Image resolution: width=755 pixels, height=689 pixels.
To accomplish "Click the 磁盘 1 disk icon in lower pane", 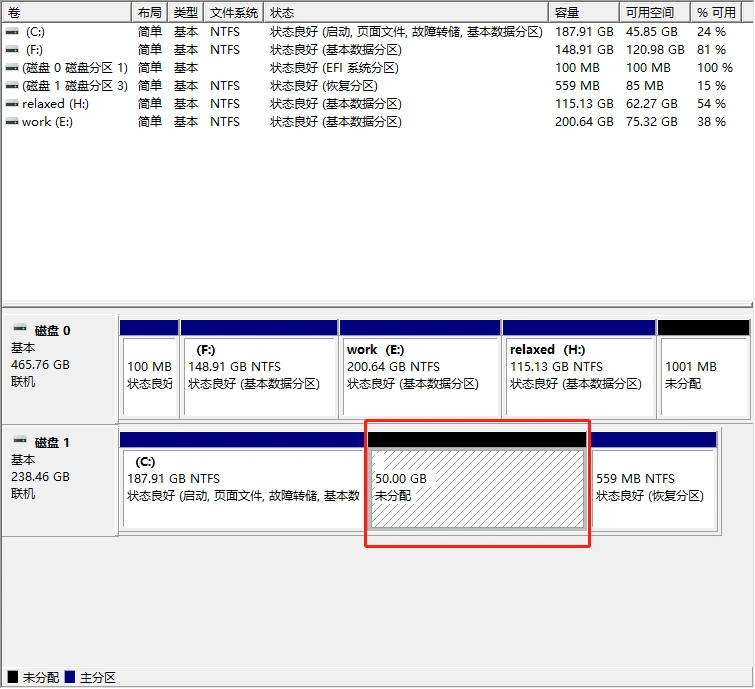I will pyautogui.click(x=19, y=441).
